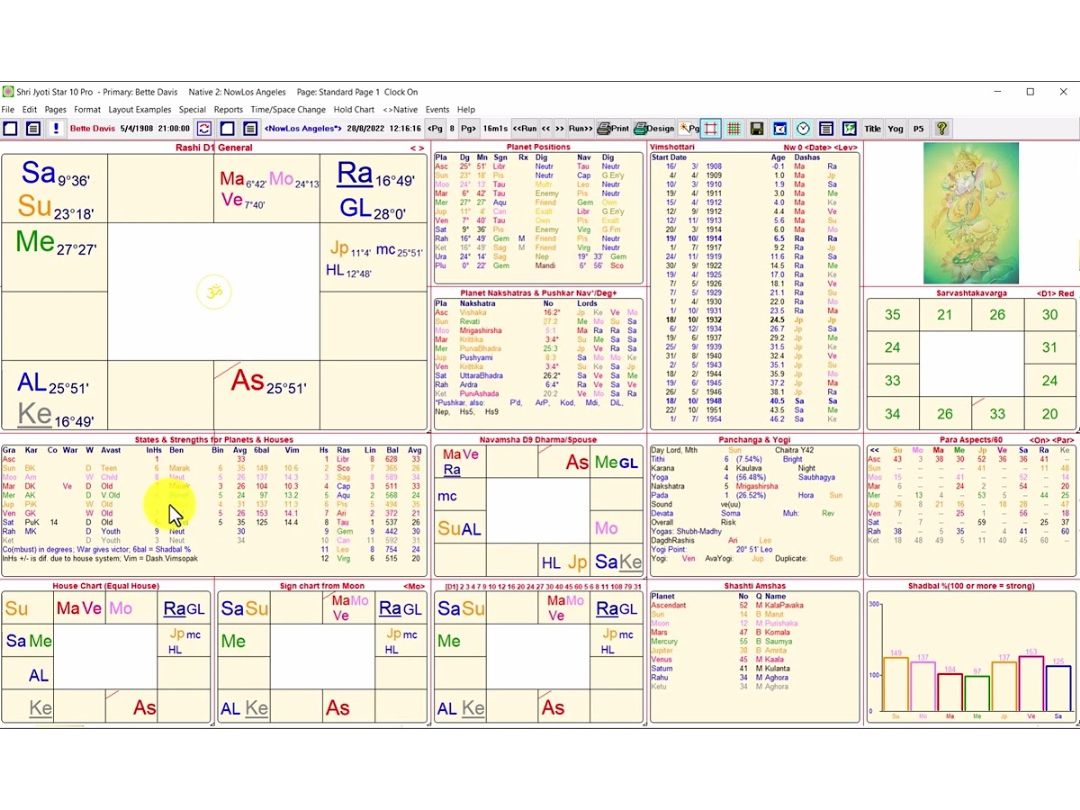
Task: Click <Date> in Vimshottari header
Action: (818, 147)
